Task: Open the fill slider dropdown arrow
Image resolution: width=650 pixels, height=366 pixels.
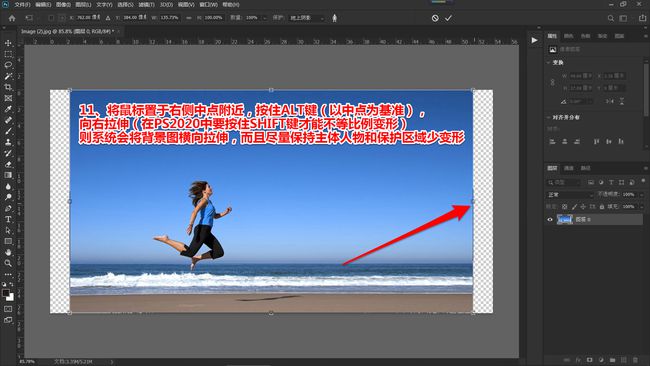Action: click(x=641, y=206)
